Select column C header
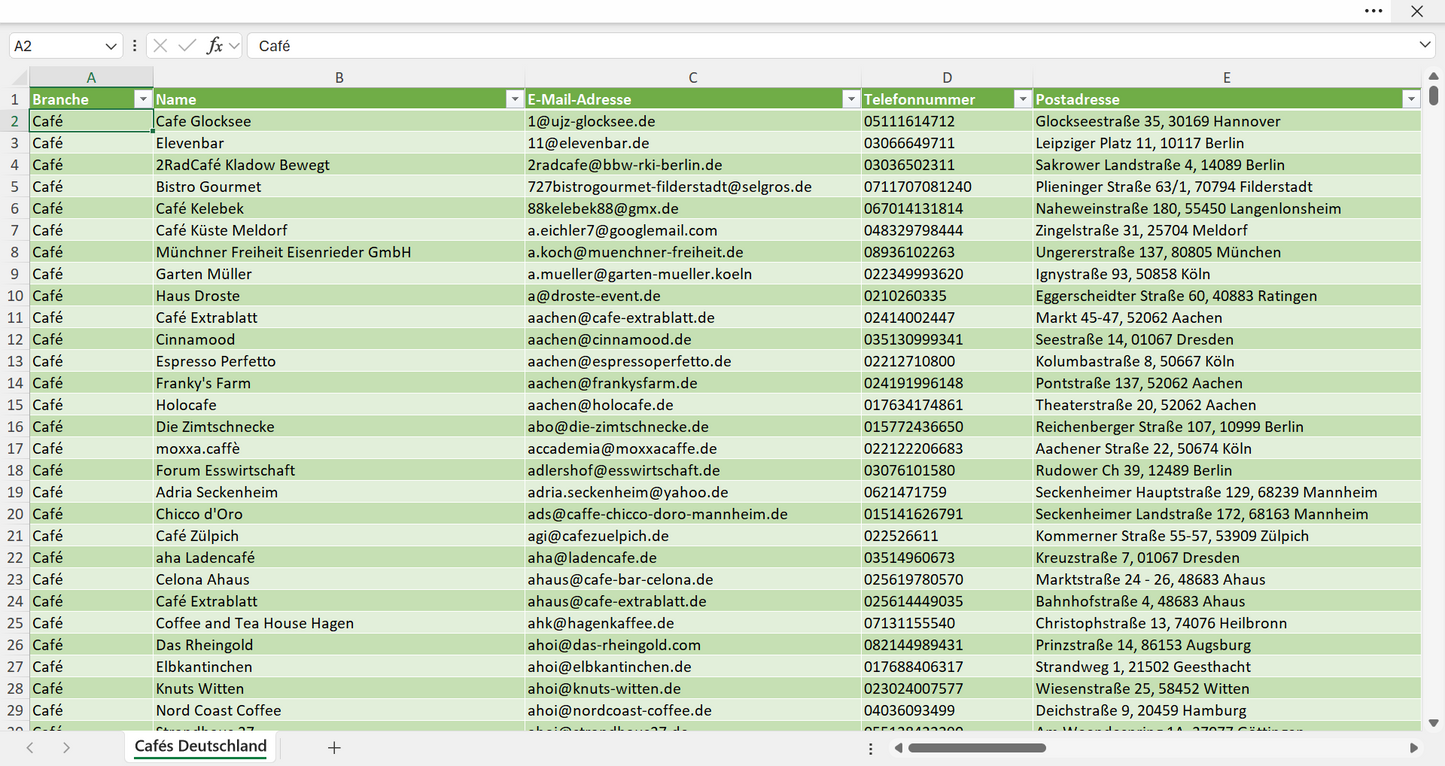The image size is (1445, 766). (693, 77)
